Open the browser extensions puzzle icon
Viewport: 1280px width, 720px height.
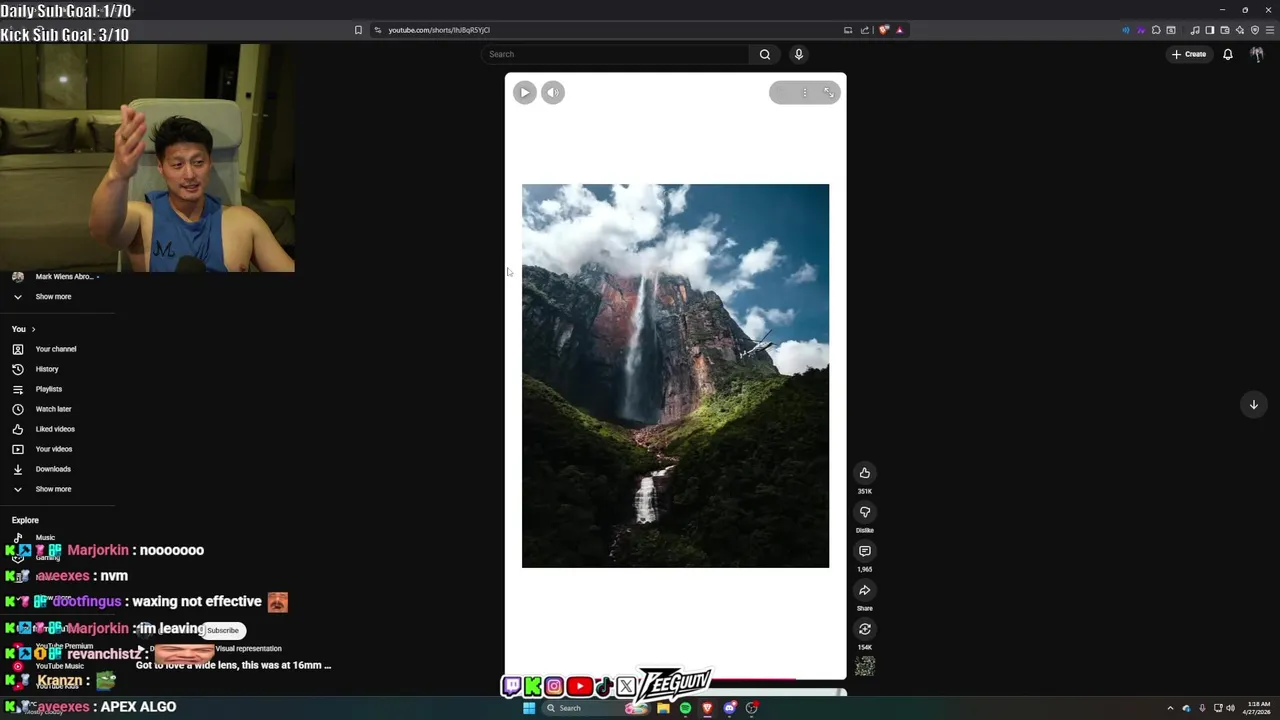click(x=1156, y=30)
